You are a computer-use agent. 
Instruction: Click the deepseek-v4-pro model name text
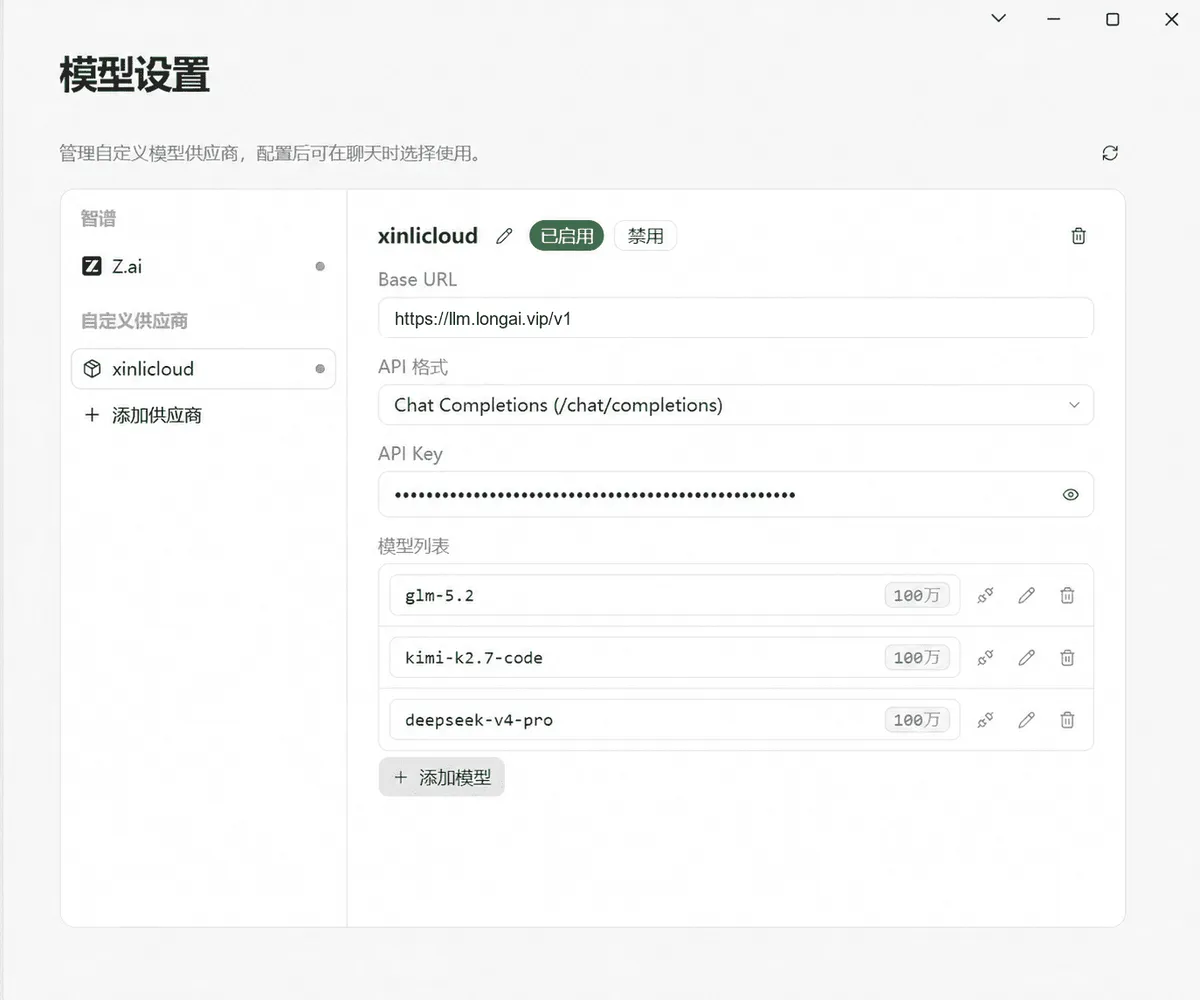[x=479, y=720]
